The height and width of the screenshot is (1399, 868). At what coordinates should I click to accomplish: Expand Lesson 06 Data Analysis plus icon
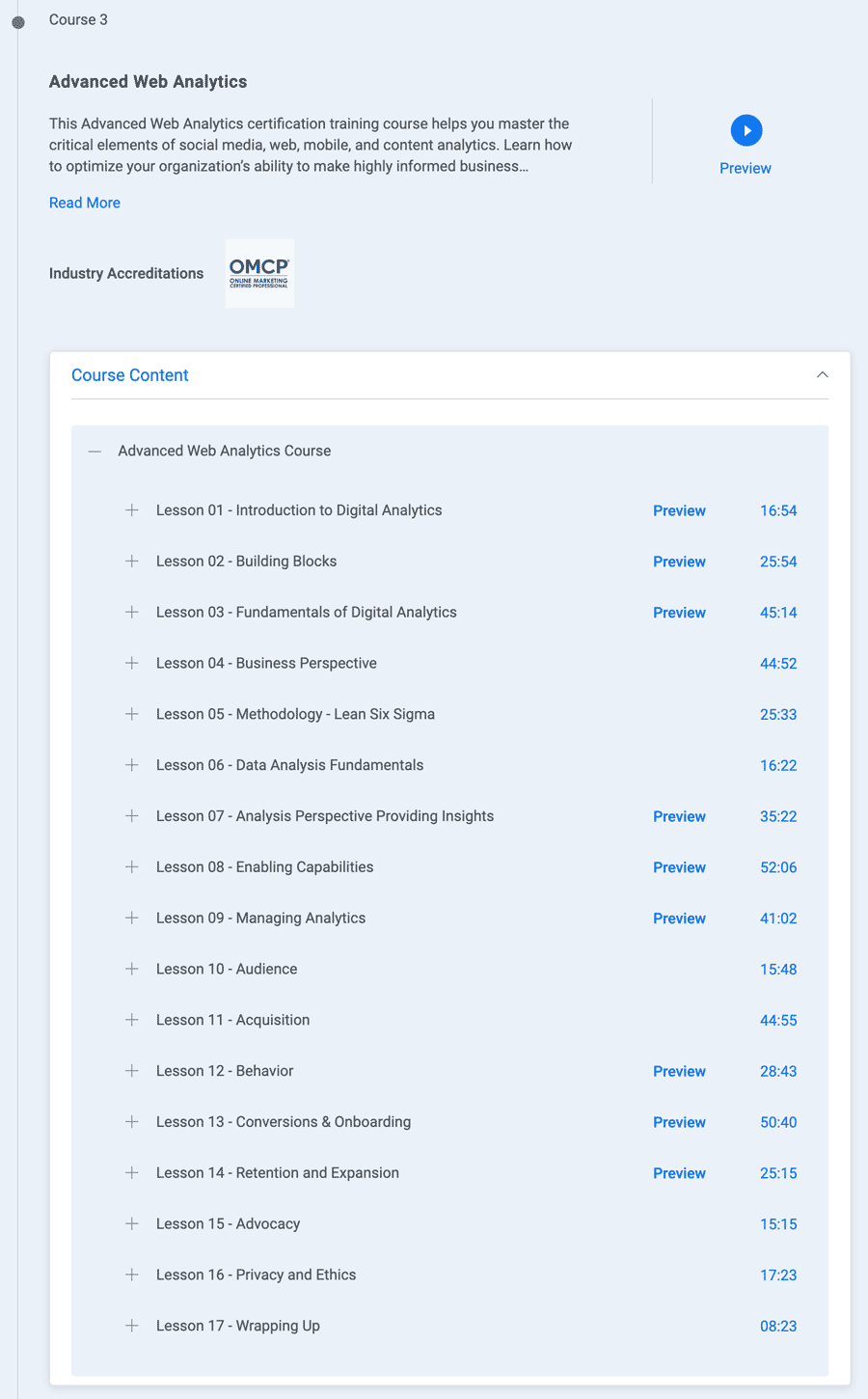(x=132, y=765)
